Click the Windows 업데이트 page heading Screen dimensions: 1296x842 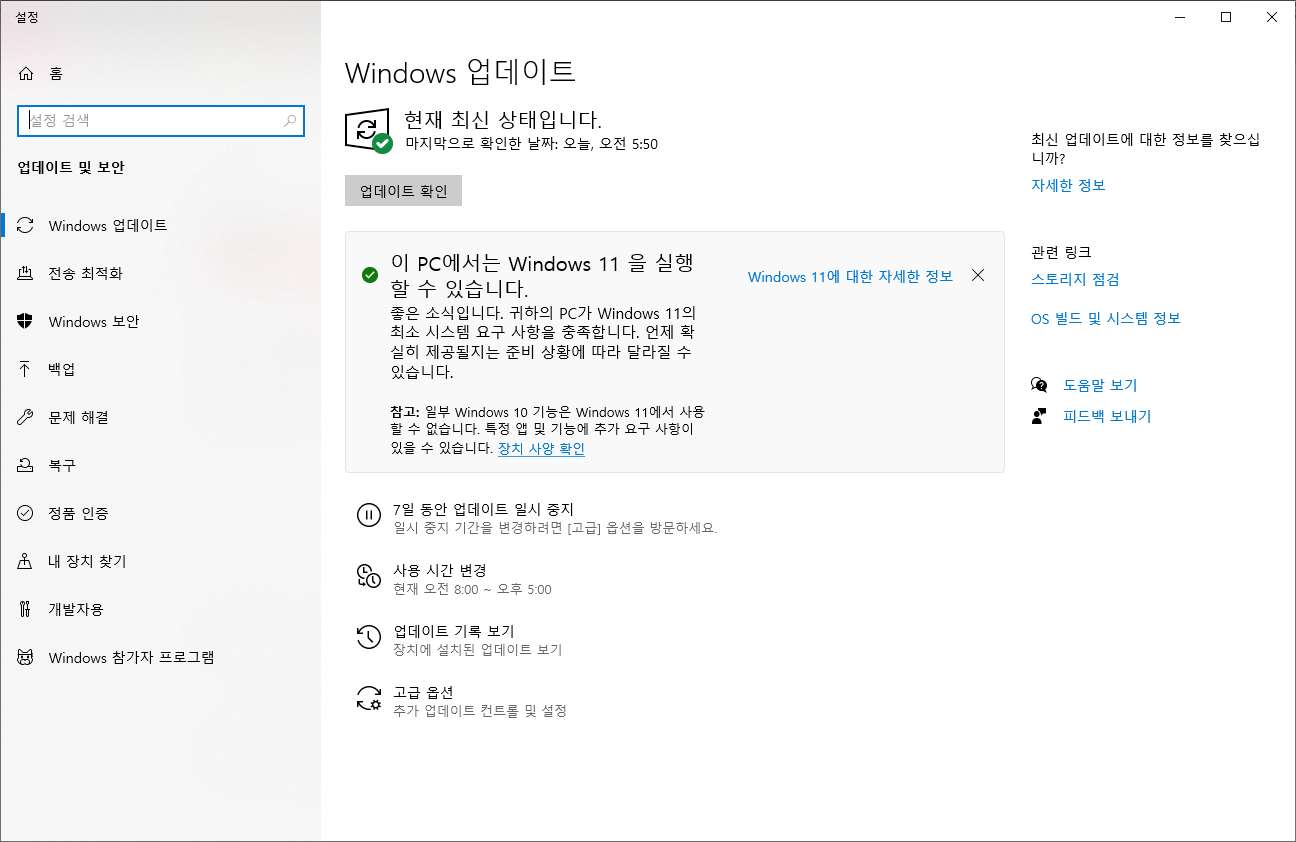460,73
